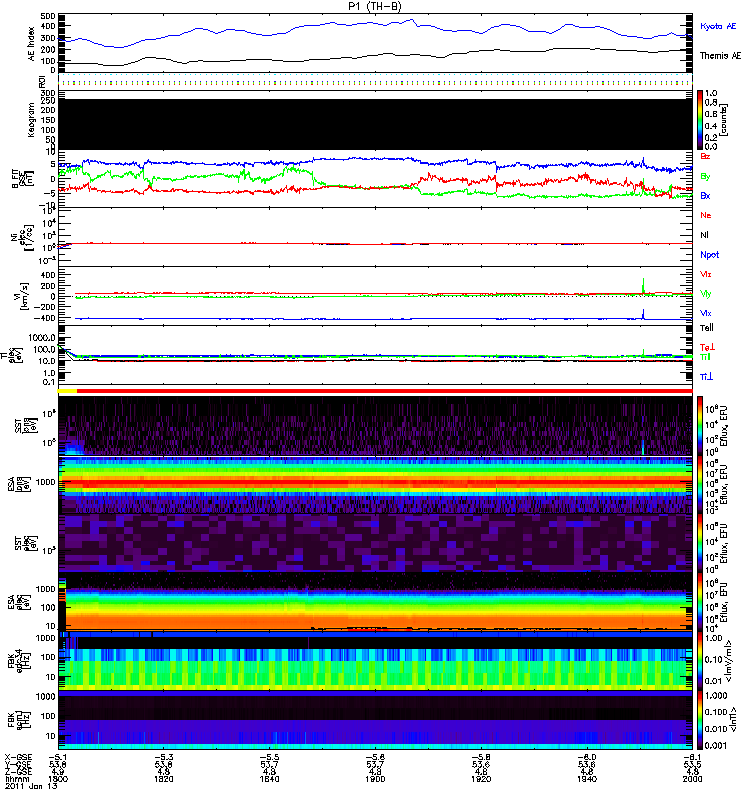Click the yellow segment of the status bar

[67, 391]
